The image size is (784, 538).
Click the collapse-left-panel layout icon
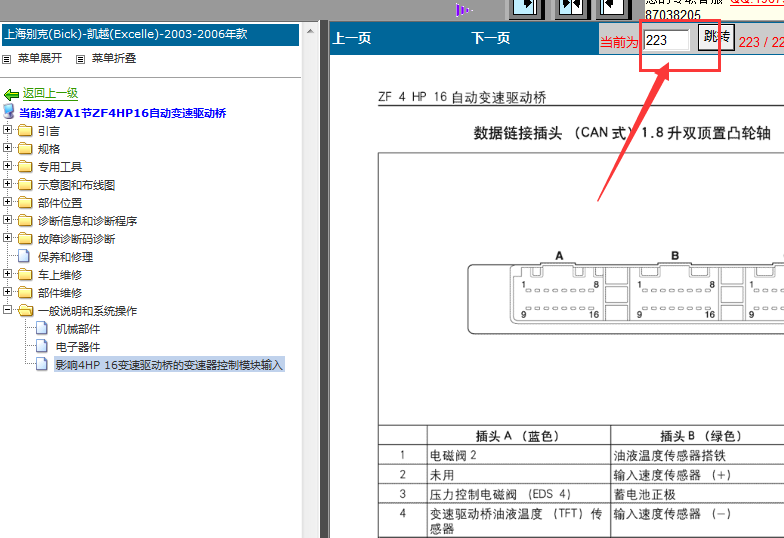click(613, 8)
